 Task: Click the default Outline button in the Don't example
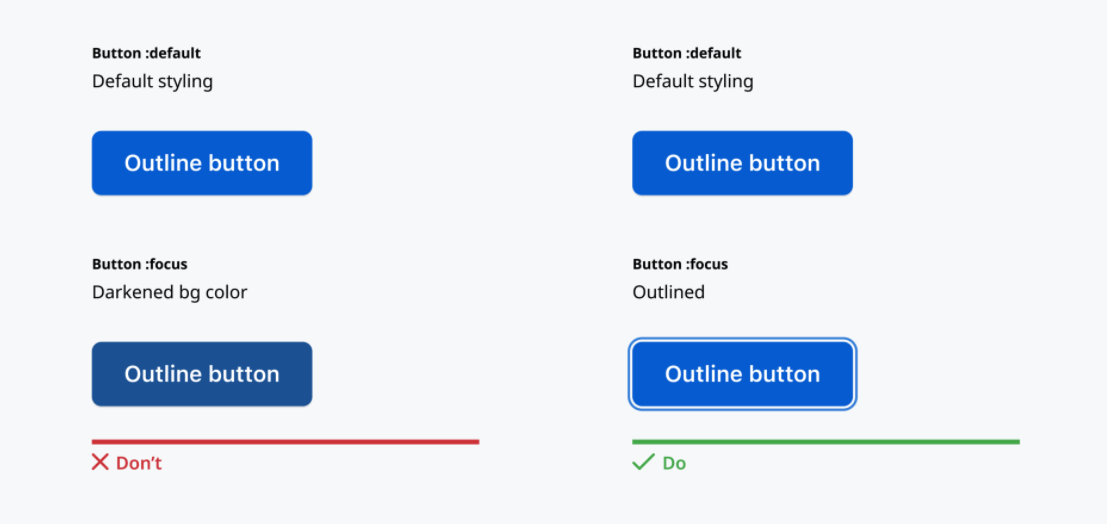pos(202,163)
